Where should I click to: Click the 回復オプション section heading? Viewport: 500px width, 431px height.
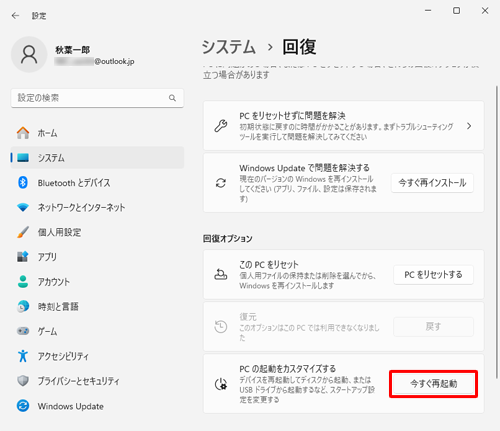point(228,239)
